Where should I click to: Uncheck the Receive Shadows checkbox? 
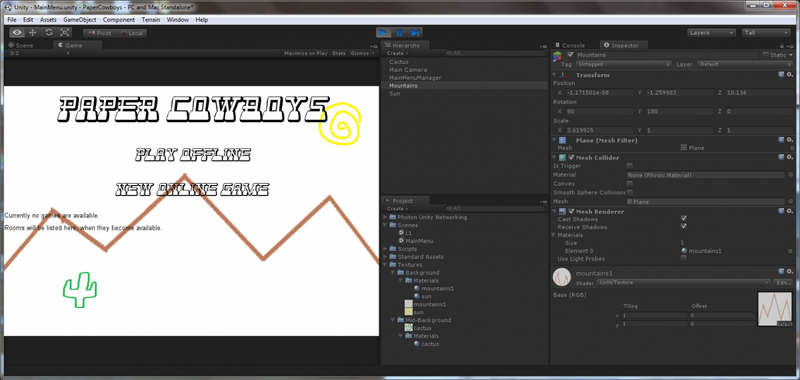point(684,226)
